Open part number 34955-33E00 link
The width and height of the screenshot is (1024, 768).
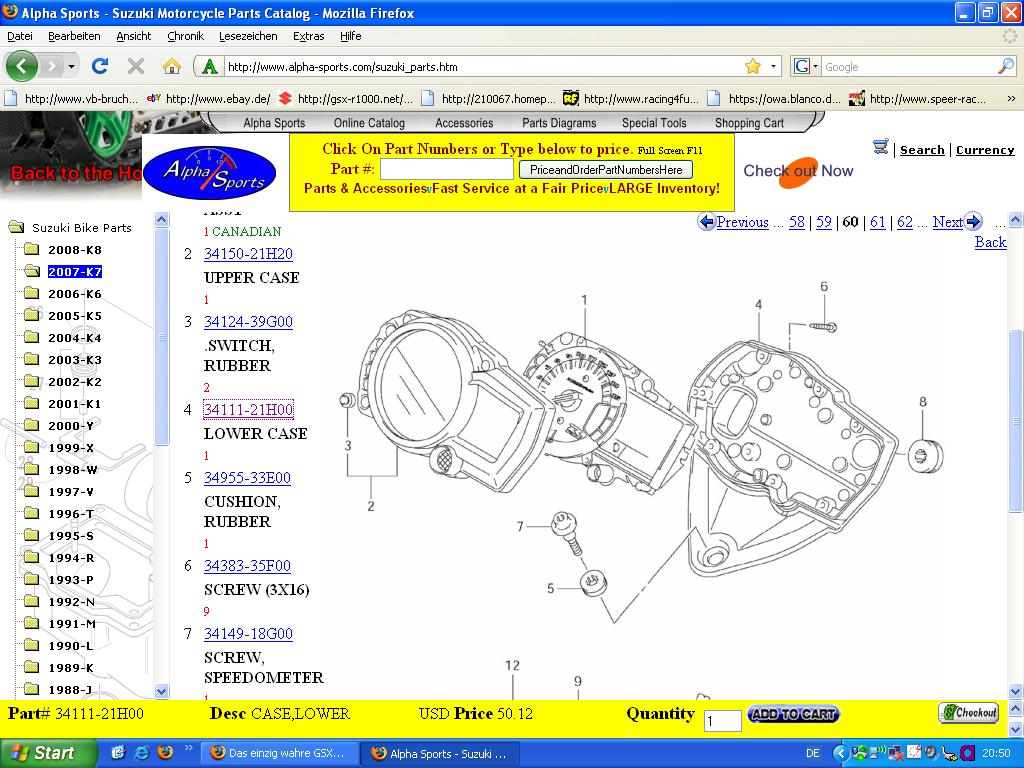[x=247, y=478]
